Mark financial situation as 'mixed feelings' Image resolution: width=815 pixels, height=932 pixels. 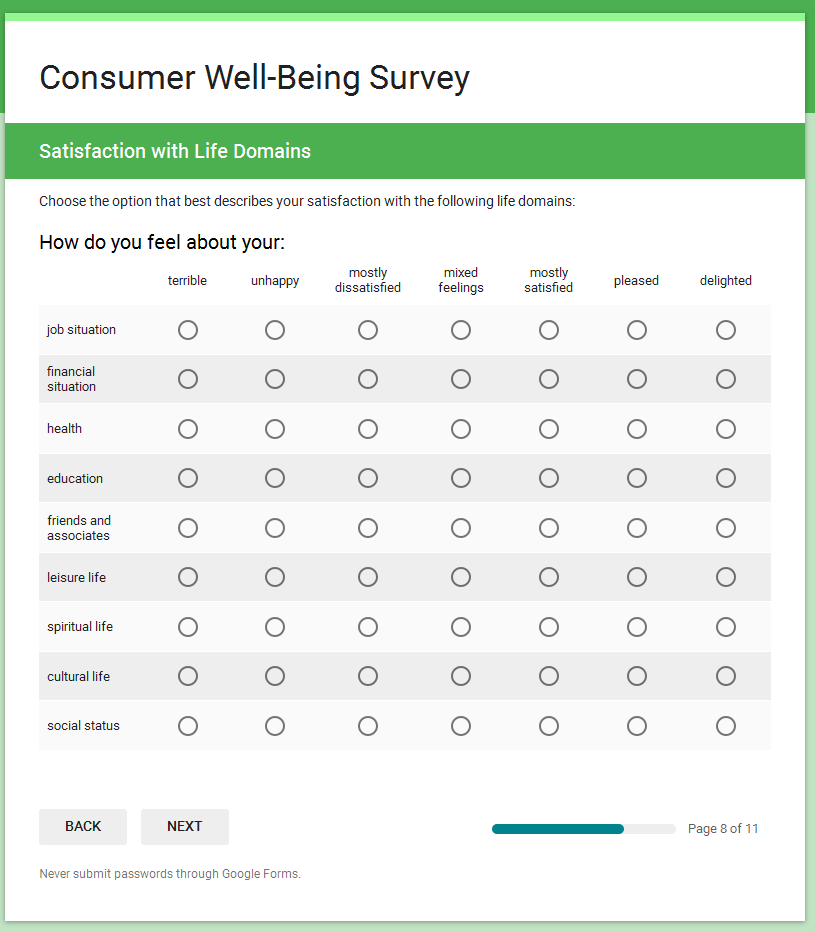[x=461, y=379]
